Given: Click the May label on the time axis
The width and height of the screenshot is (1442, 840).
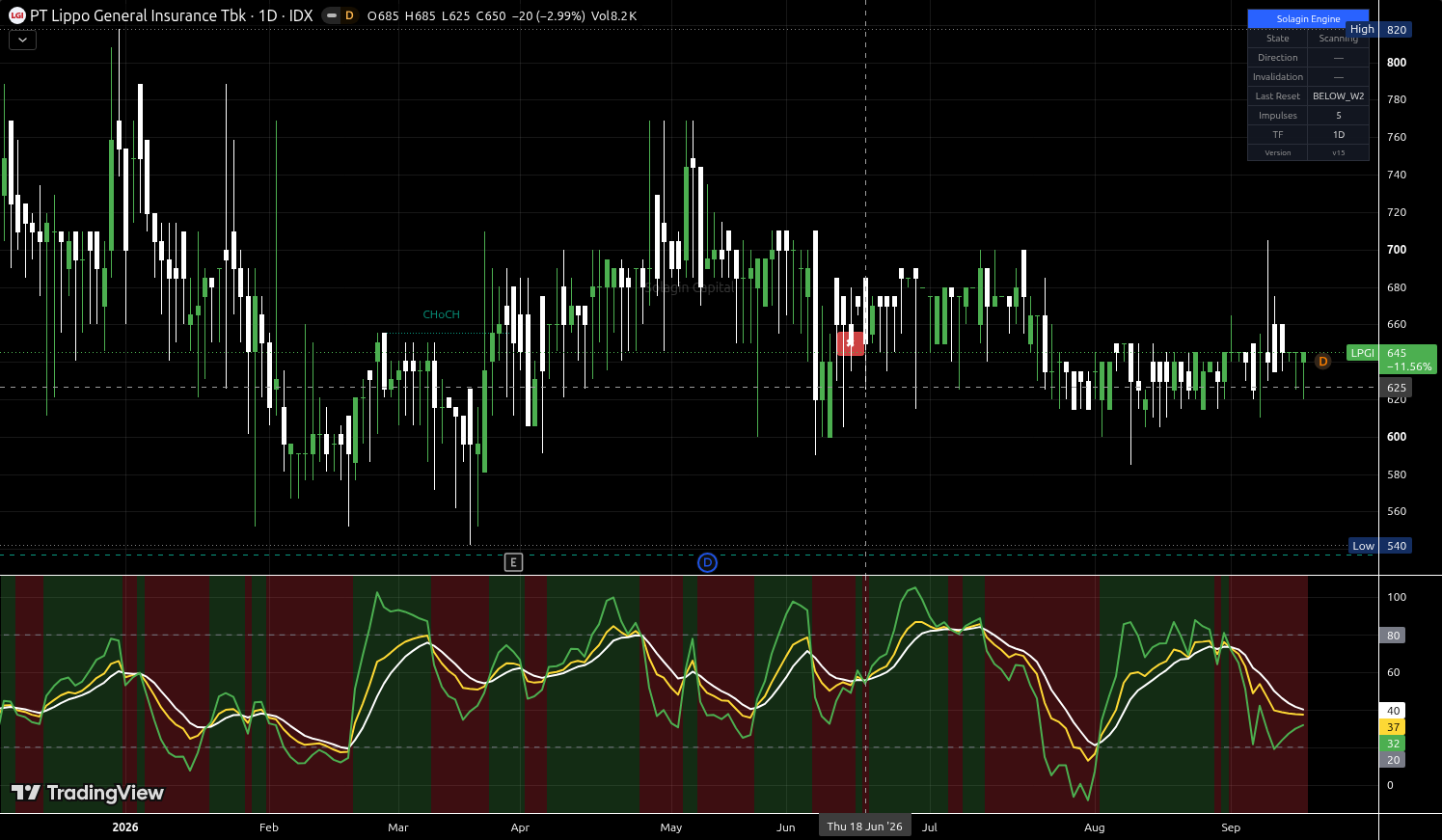Looking at the screenshot, I should coord(671,827).
